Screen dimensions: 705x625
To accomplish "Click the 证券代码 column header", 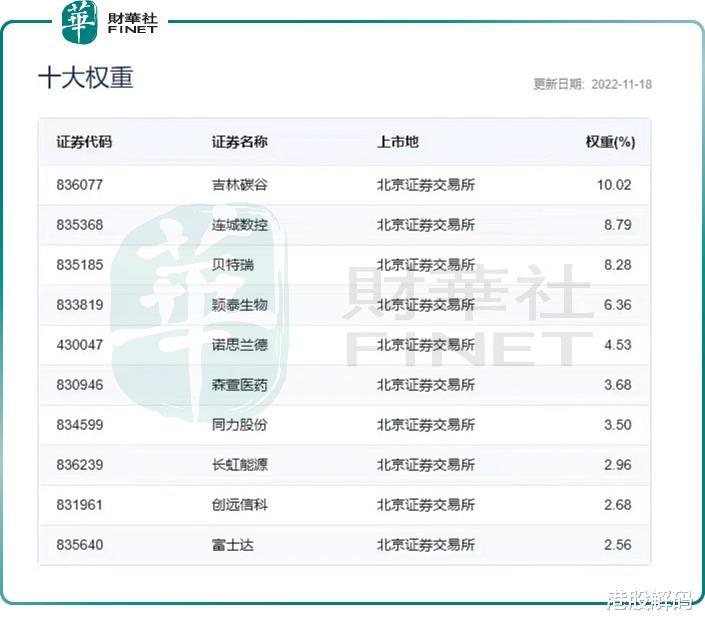I will coord(84,142).
